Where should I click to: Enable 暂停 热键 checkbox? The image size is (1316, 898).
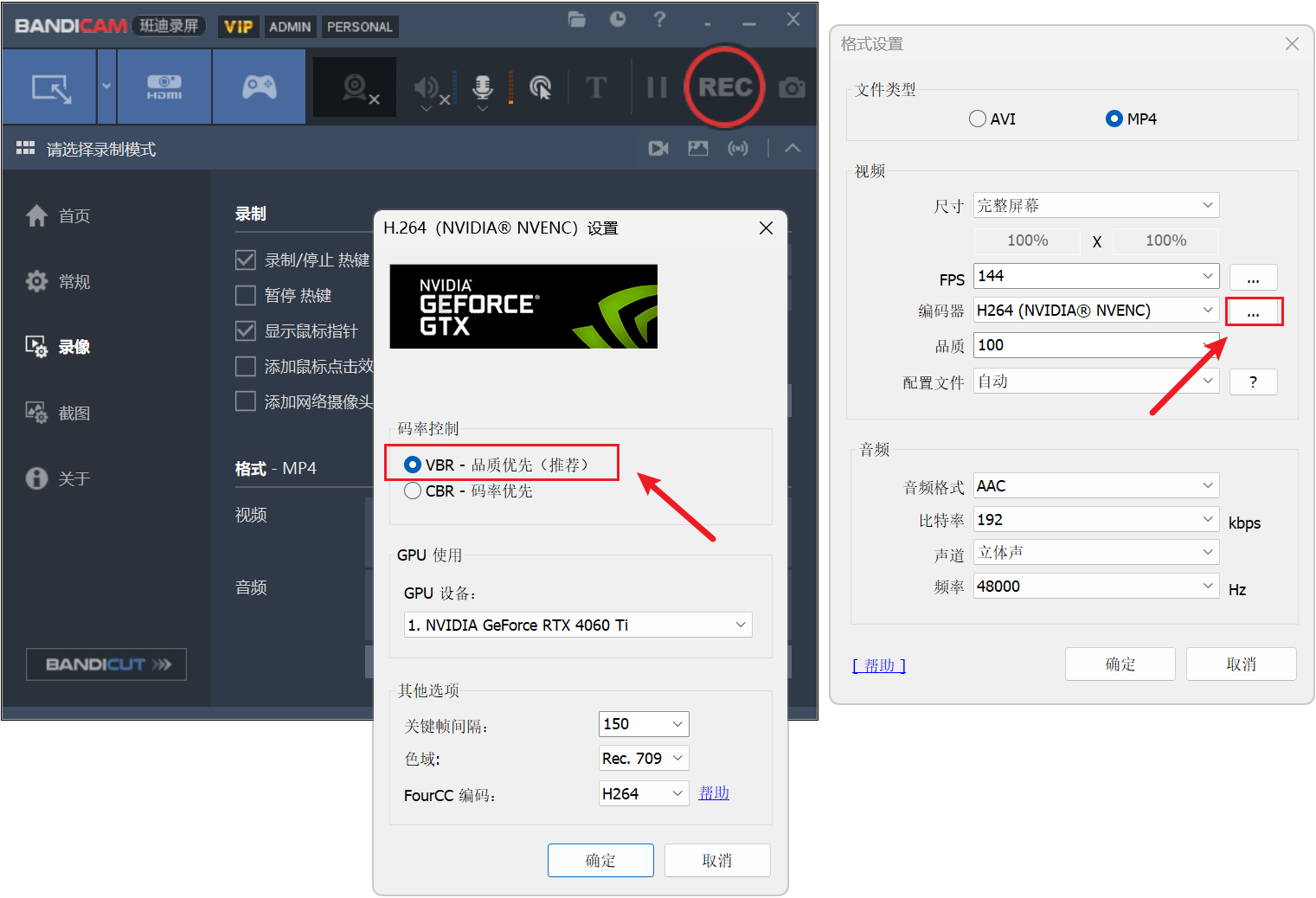[246, 296]
